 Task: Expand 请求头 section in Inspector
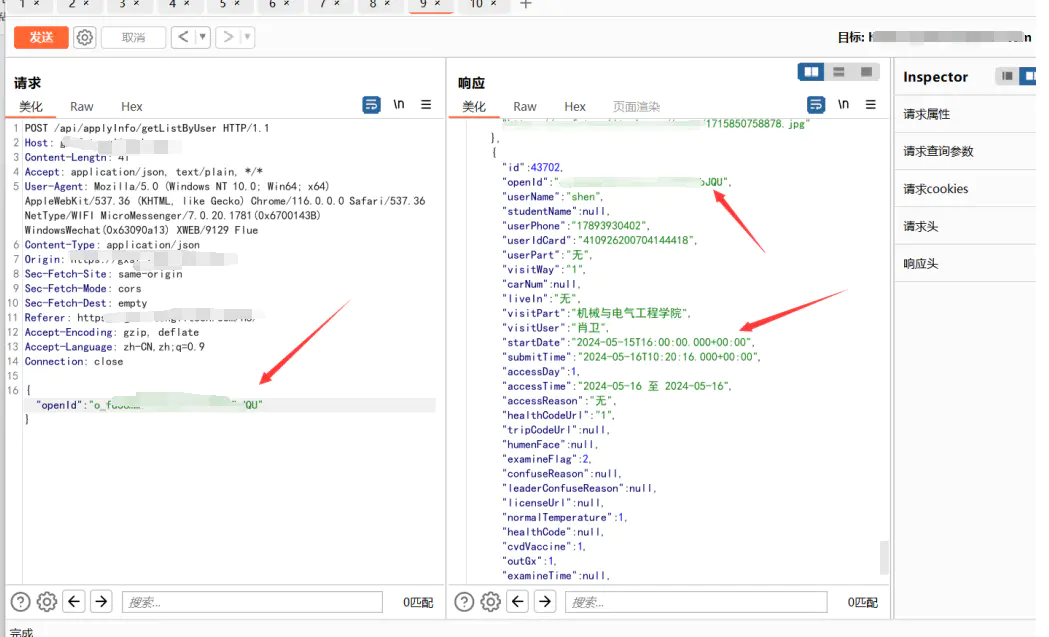pos(965,227)
